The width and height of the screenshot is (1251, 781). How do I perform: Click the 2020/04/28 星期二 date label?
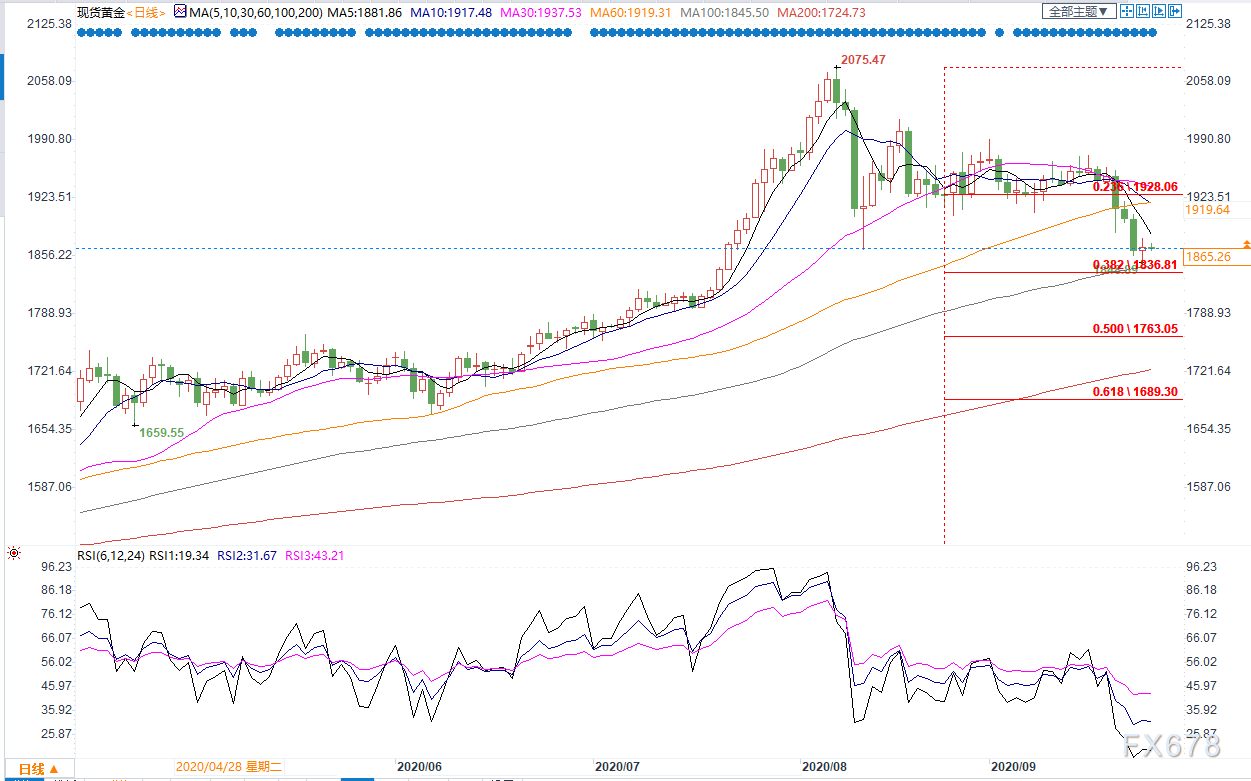tap(229, 766)
